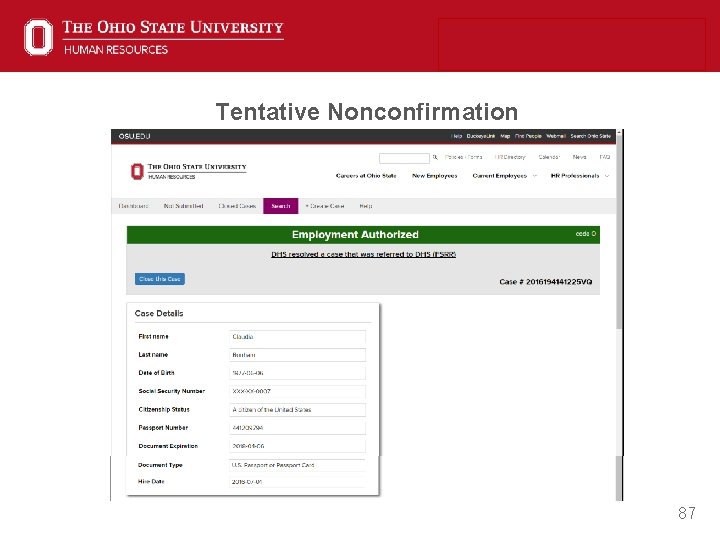
Task: Select the purple Search tab
Action: (x=281, y=206)
